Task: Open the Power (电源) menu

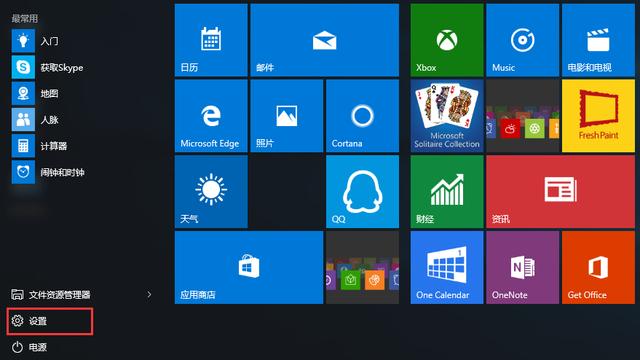Action: click(x=29, y=347)
